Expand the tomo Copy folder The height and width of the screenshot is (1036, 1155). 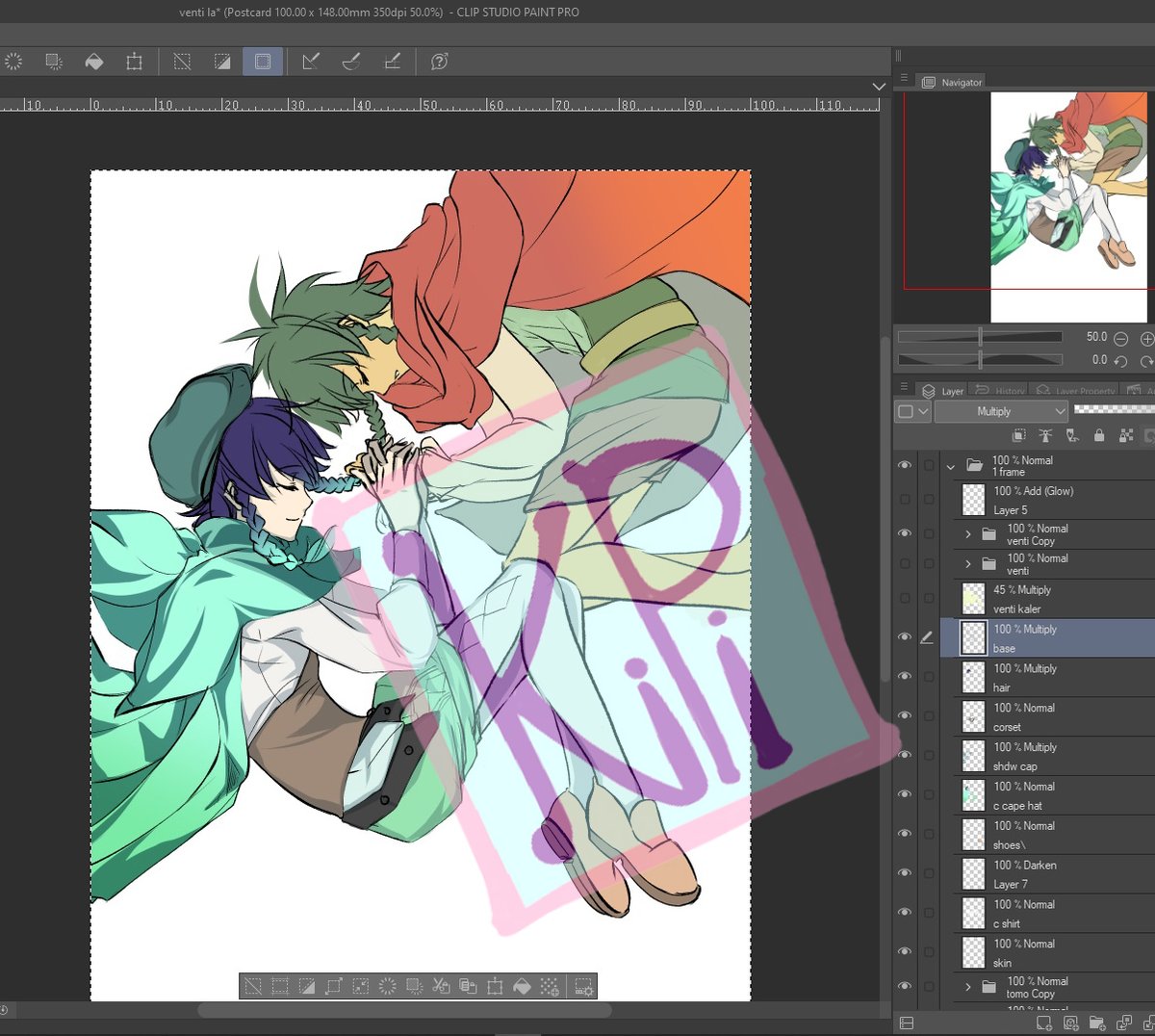pos(968,987)
